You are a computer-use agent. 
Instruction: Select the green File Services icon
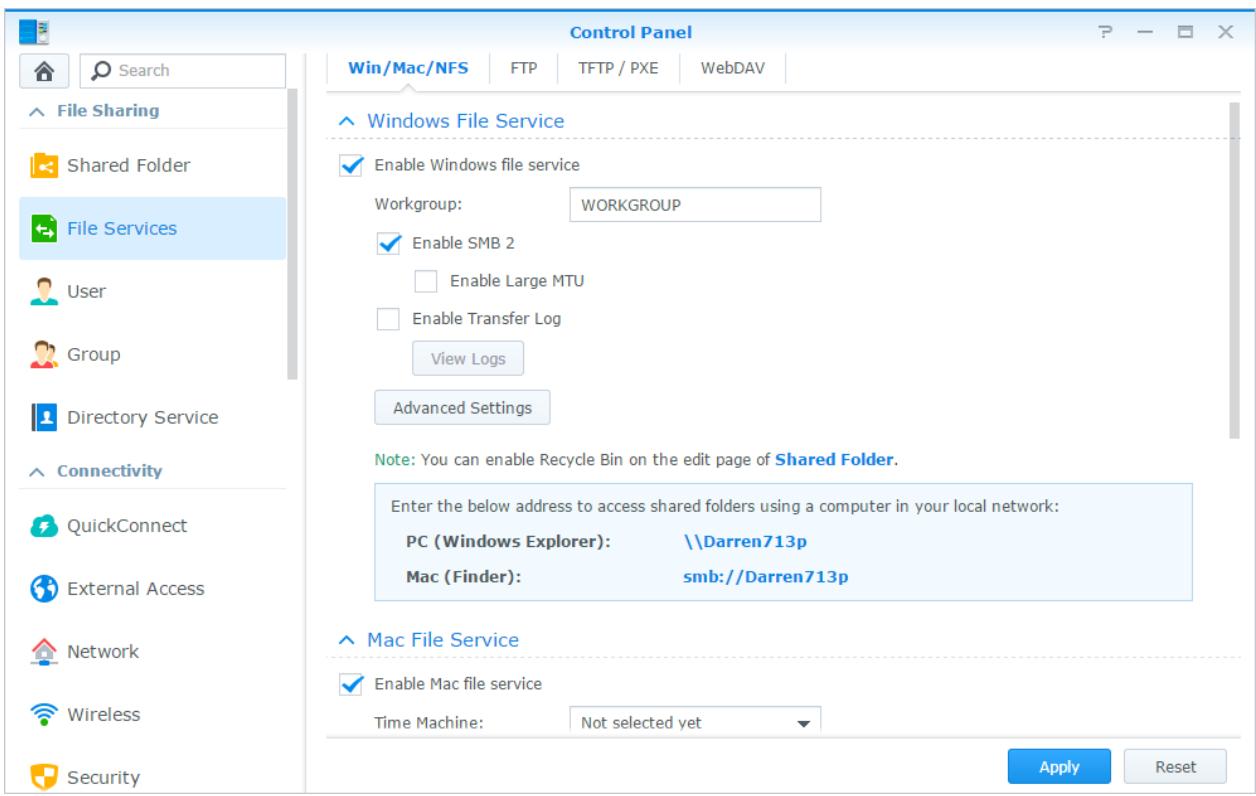point(44,229)
